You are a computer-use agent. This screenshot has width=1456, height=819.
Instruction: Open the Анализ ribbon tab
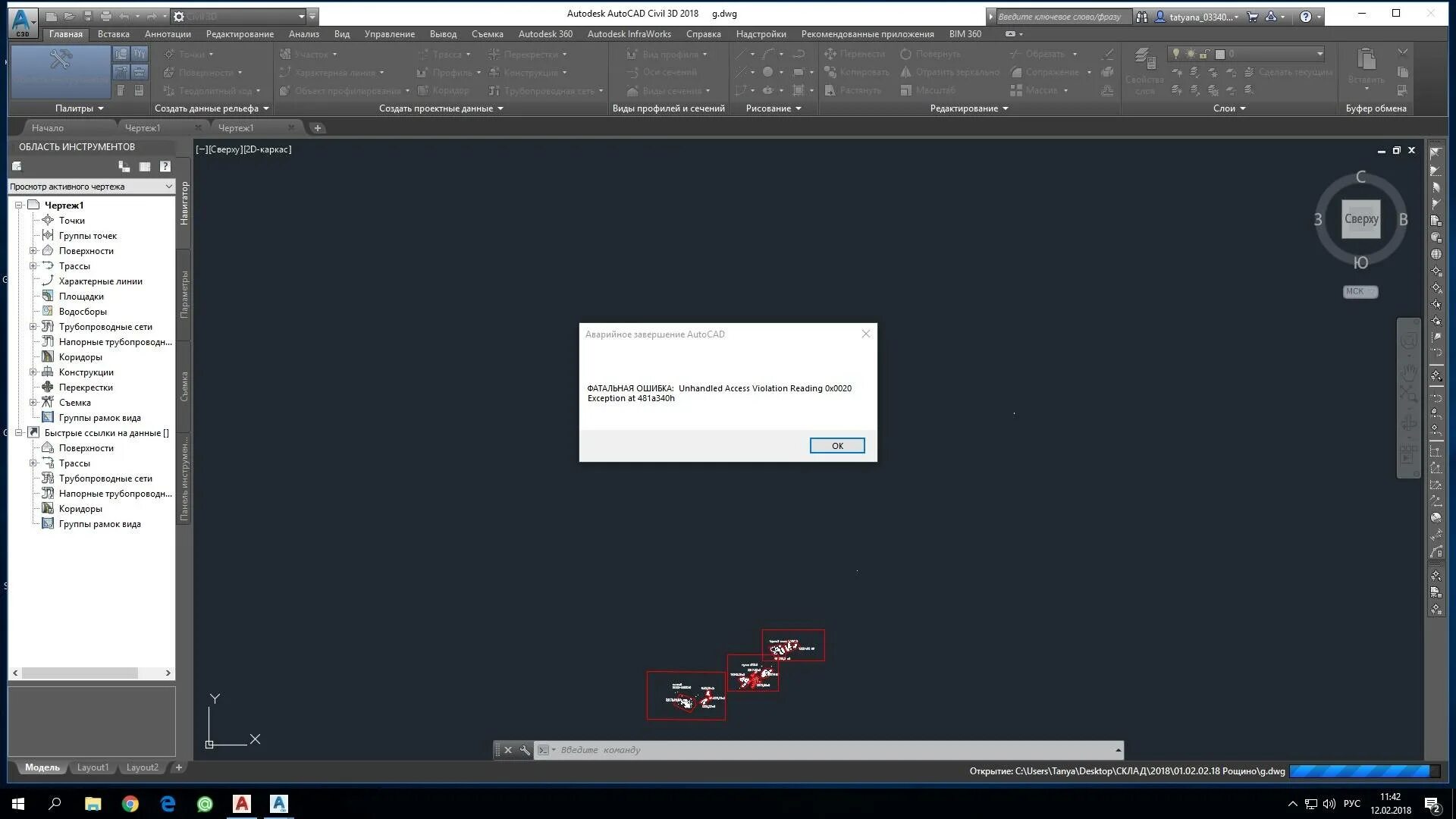[x=303, y=34]
